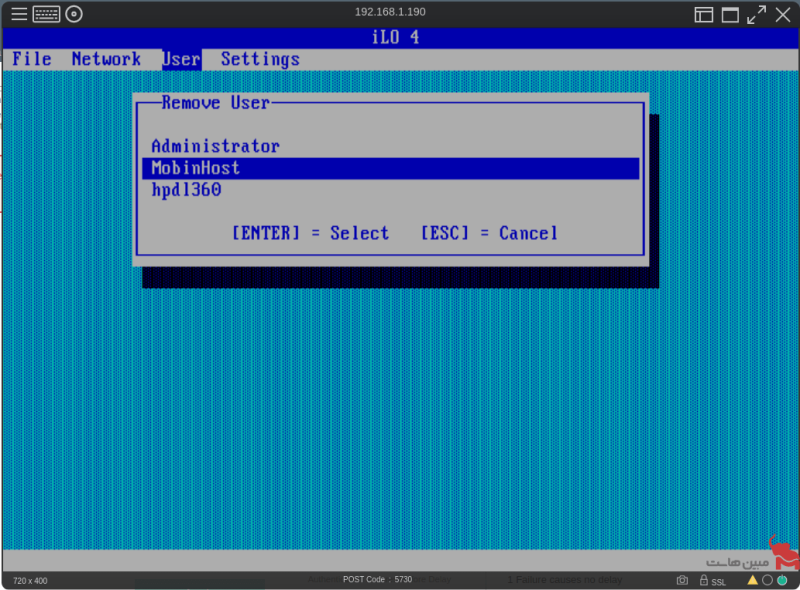Select the Administrator user entry
Image resolution: width=800 pixels, height=590 pixels.
point(215,146)
